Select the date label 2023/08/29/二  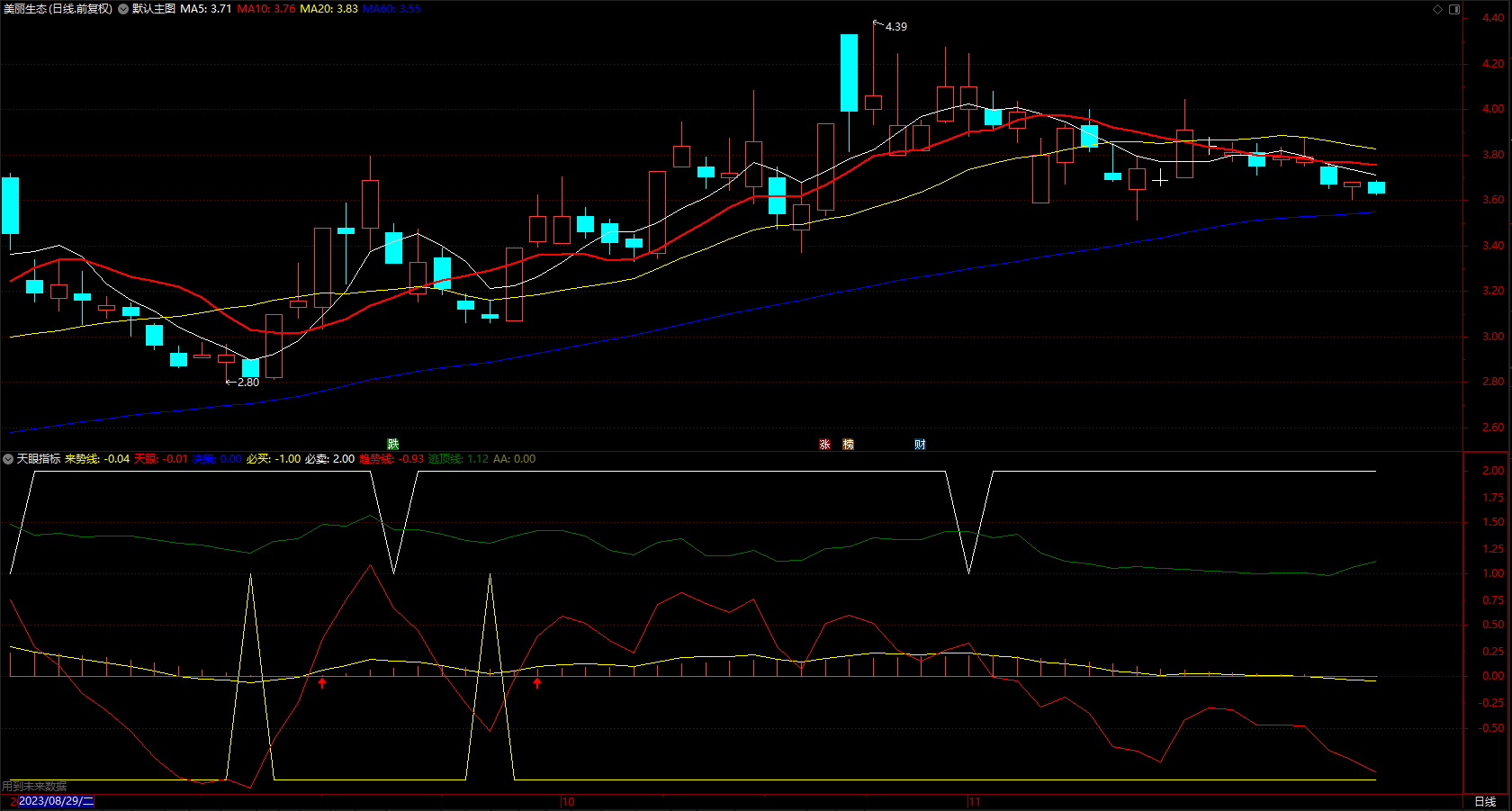(x=56, y=801)
